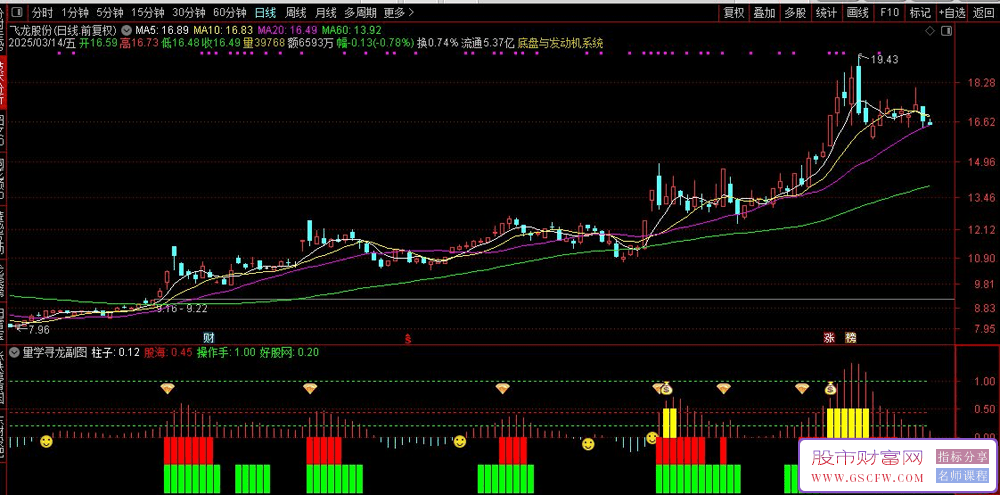Viewport: 1000px width, 495px height.
Task: Open the 更多 periods expander
Action: click(399, 12)
